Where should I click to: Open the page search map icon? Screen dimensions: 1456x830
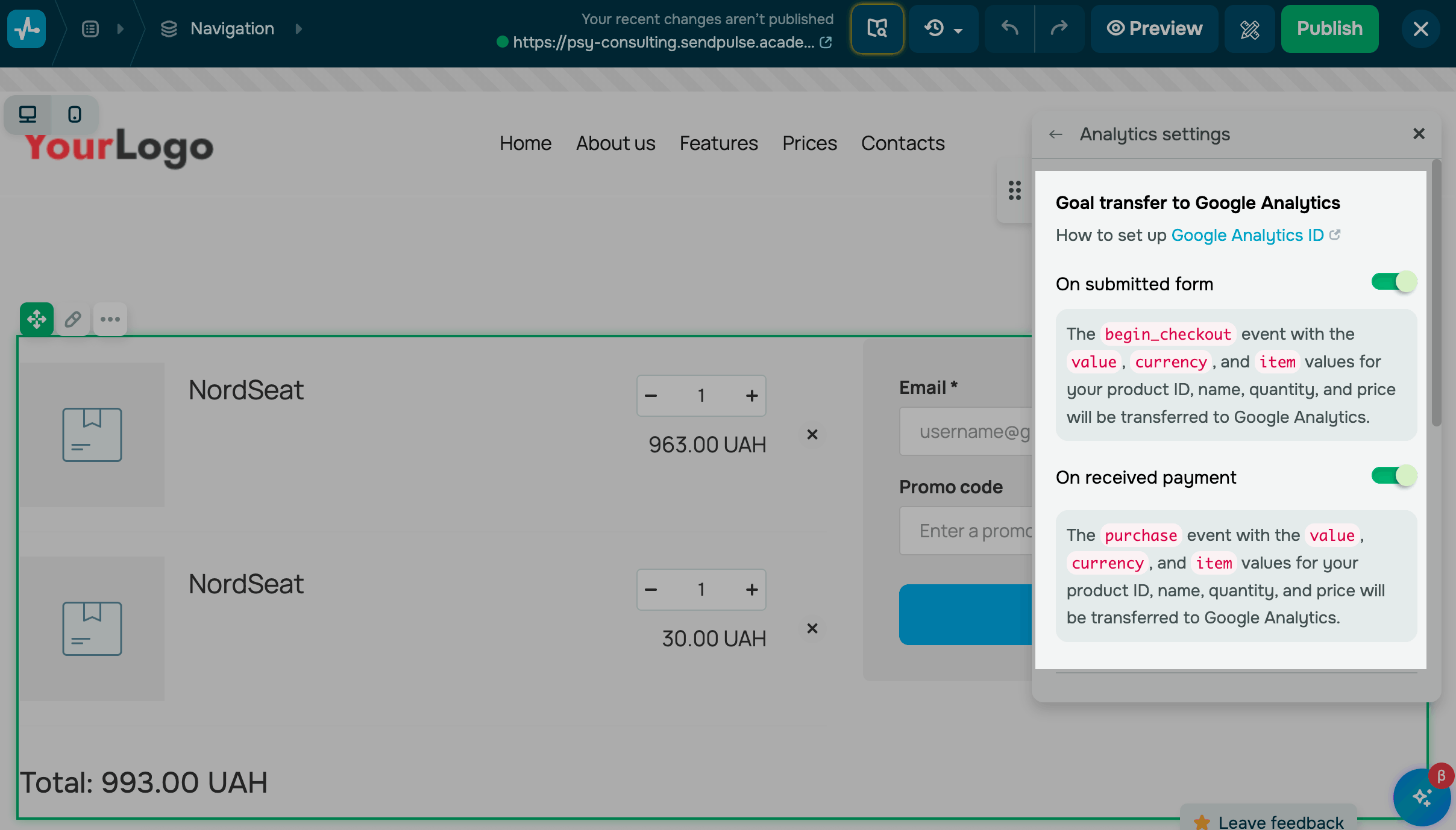coord(877,28)
